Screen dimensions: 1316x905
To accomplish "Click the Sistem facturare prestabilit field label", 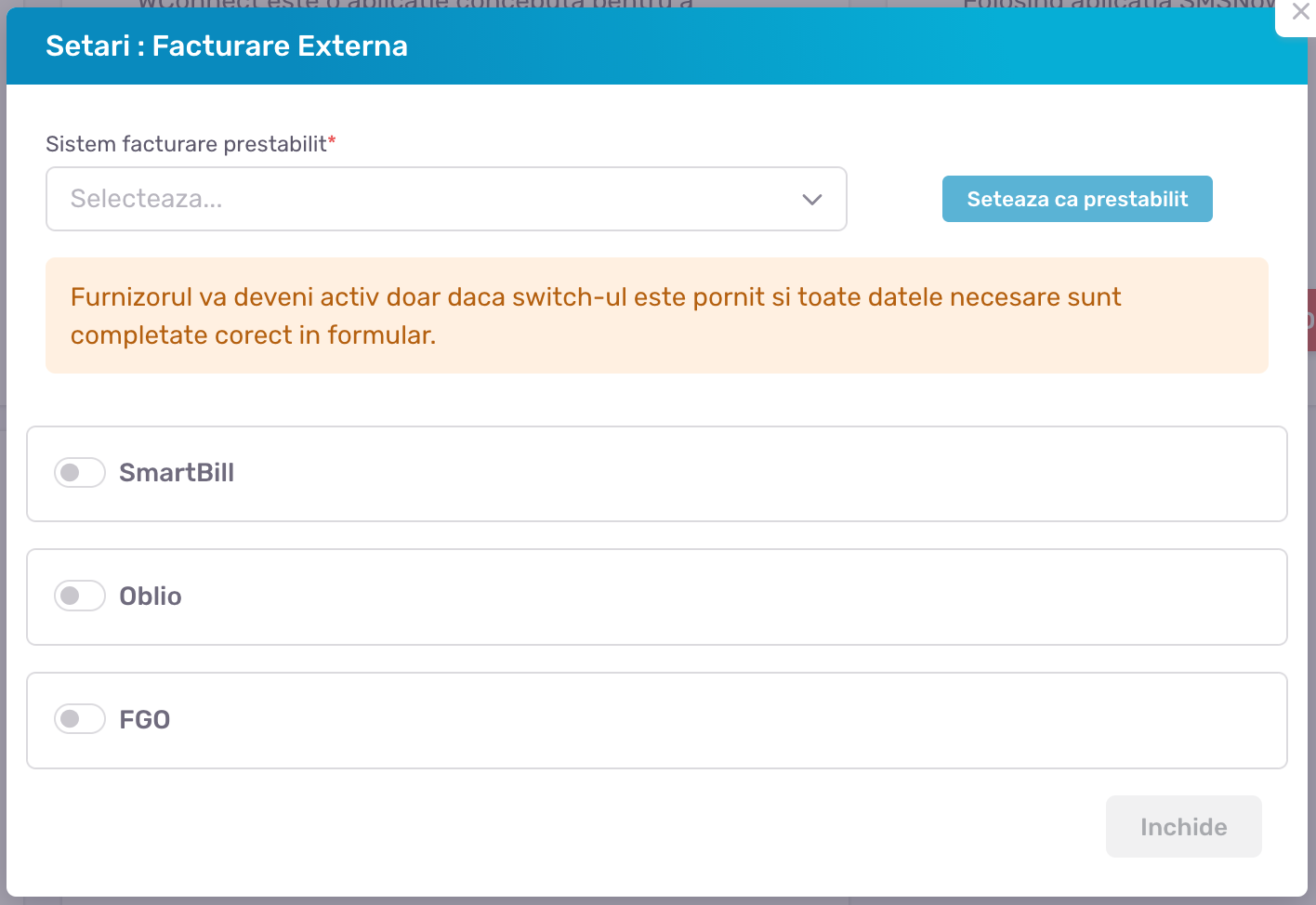I will (186, 144).
